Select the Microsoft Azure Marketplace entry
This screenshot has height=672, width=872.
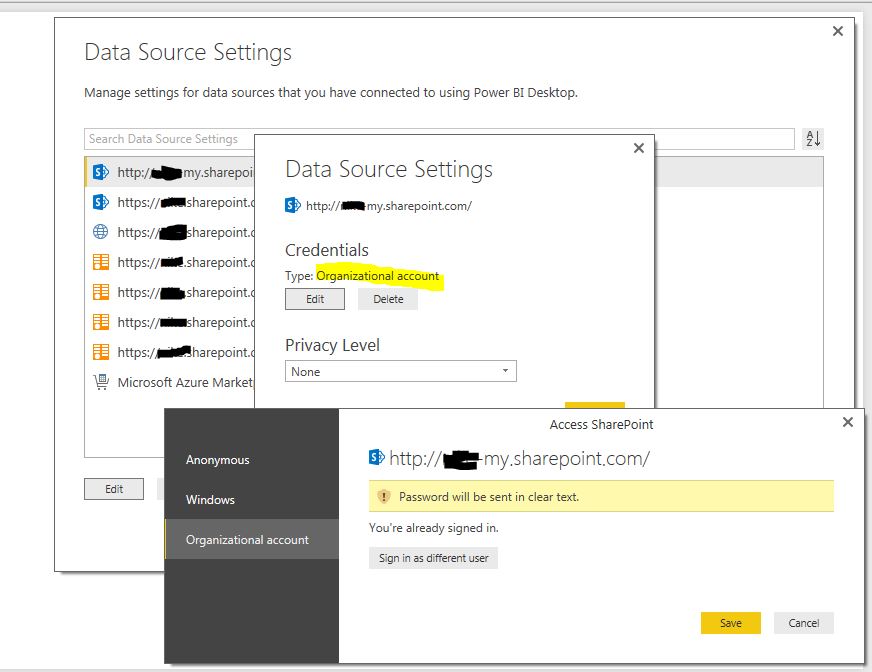pos(185,382)
